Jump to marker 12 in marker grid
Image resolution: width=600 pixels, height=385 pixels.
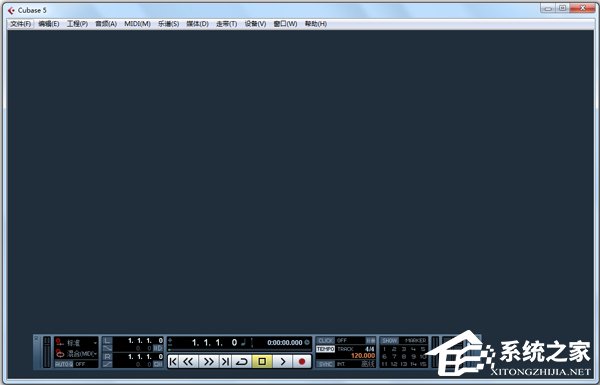pyautogui.click(x=394, y=364)
